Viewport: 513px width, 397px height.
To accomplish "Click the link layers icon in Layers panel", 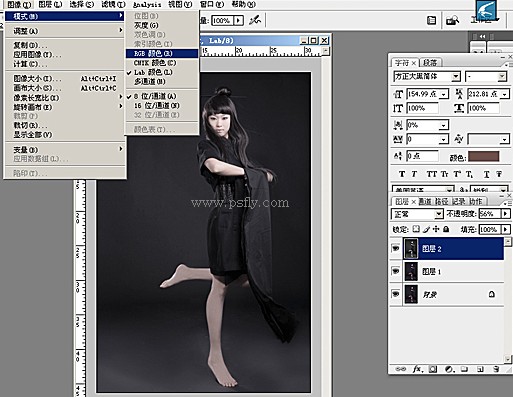I will tap(400, 369).
